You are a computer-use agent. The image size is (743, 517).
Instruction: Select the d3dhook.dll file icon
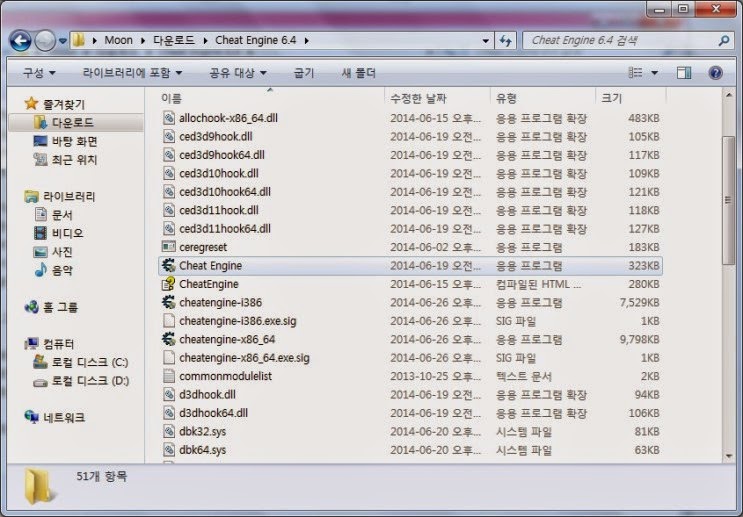169,394
